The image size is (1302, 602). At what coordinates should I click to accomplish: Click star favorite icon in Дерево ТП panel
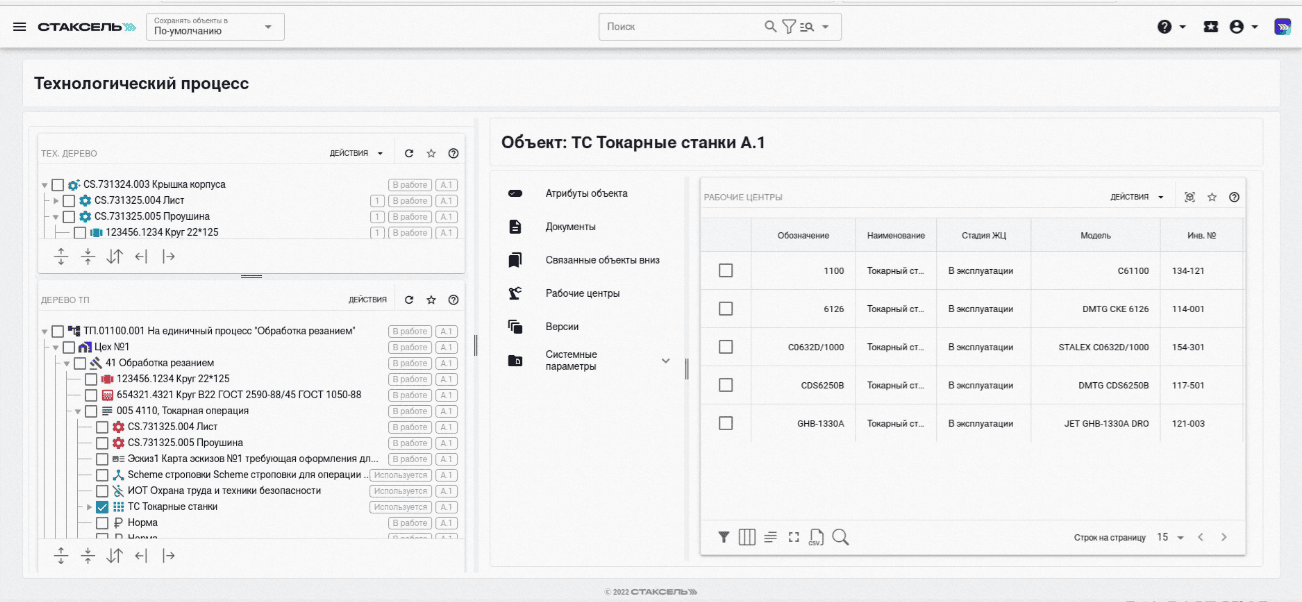click(x=431, y=300)
